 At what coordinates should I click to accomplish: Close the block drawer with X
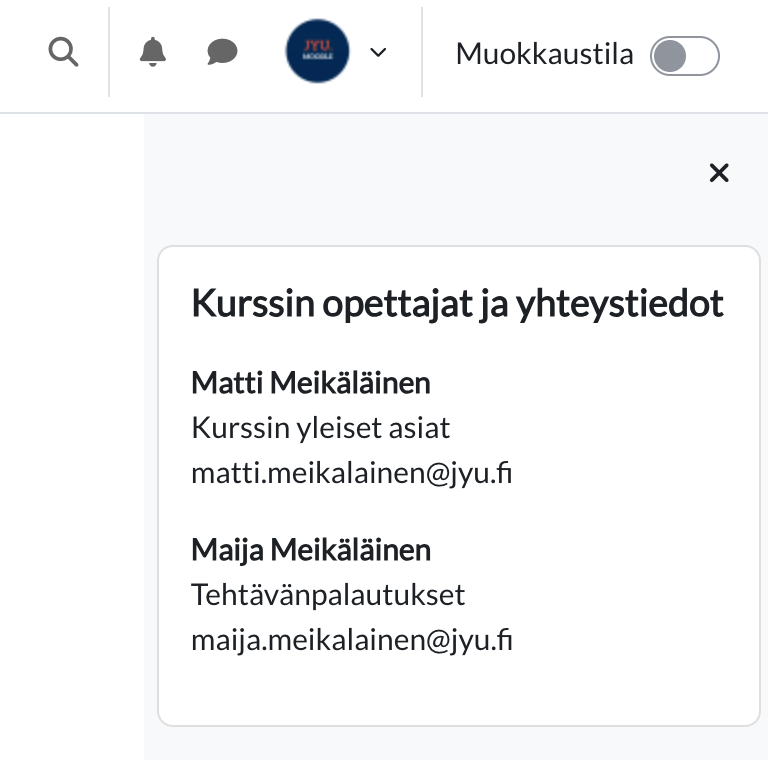click(x=718, y=173)
